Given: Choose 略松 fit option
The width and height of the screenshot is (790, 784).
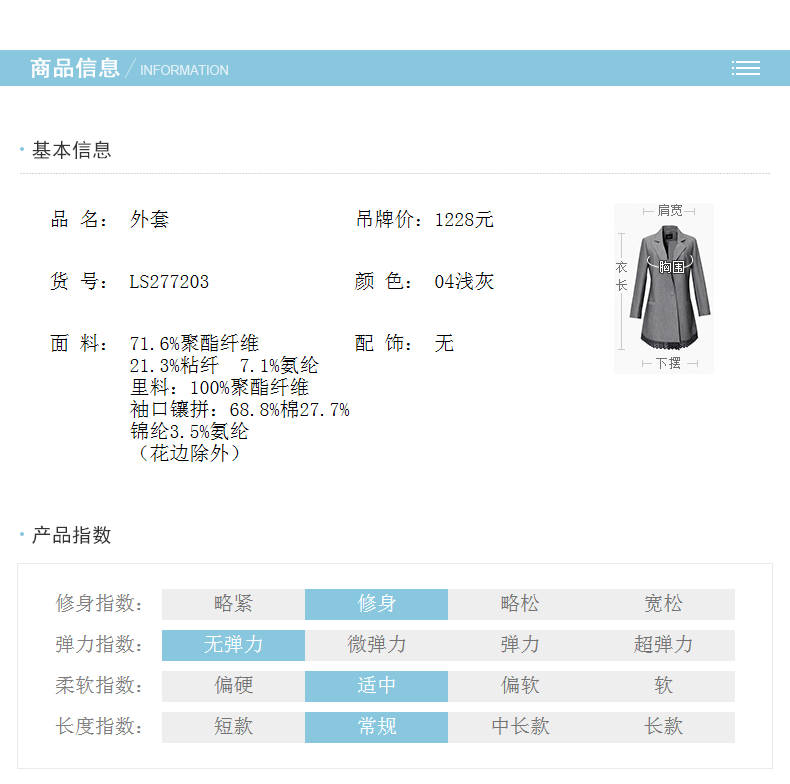Looking at the screenshot, I should [x=519, y=604].
